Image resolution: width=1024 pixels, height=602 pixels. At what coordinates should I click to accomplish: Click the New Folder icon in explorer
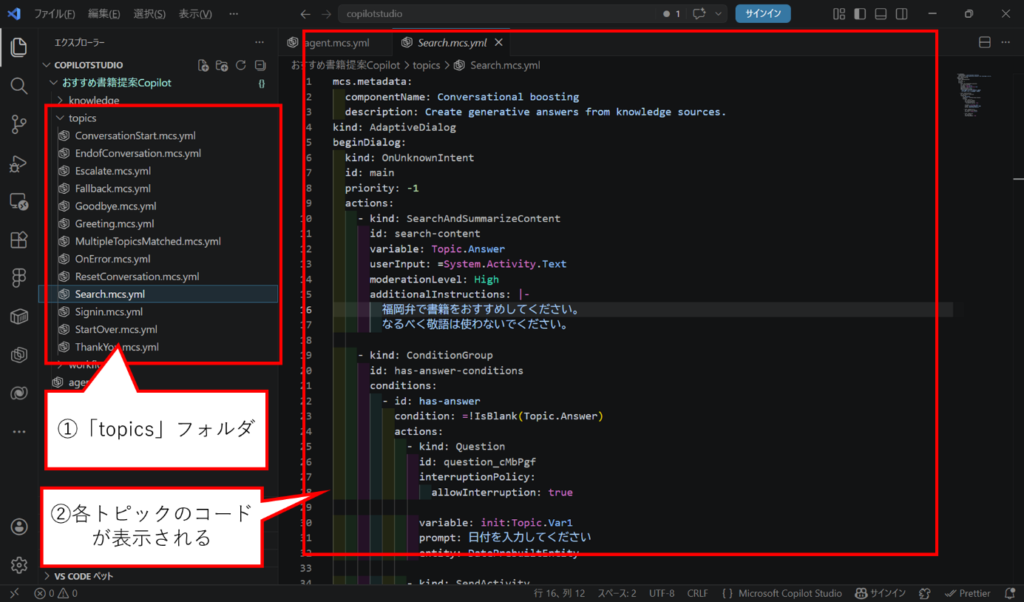point(222,65)
